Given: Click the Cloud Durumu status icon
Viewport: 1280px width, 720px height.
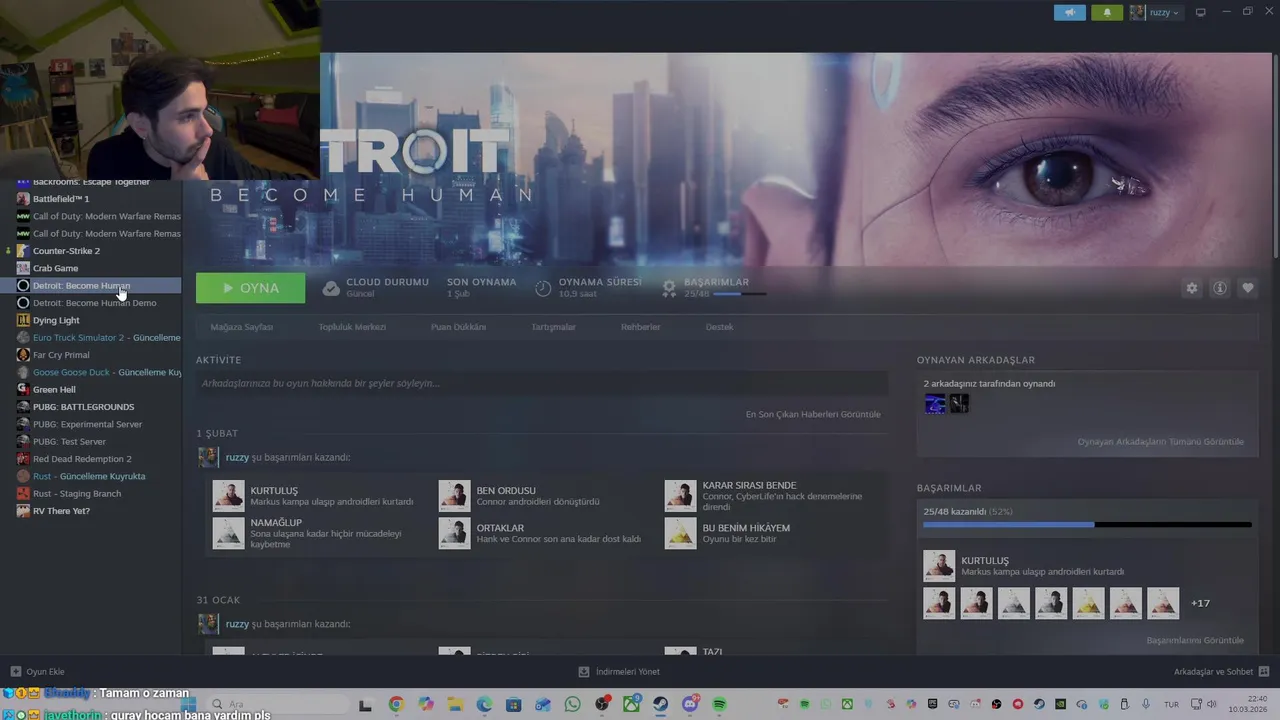Looking at the screenshot, I should (331, 288).
